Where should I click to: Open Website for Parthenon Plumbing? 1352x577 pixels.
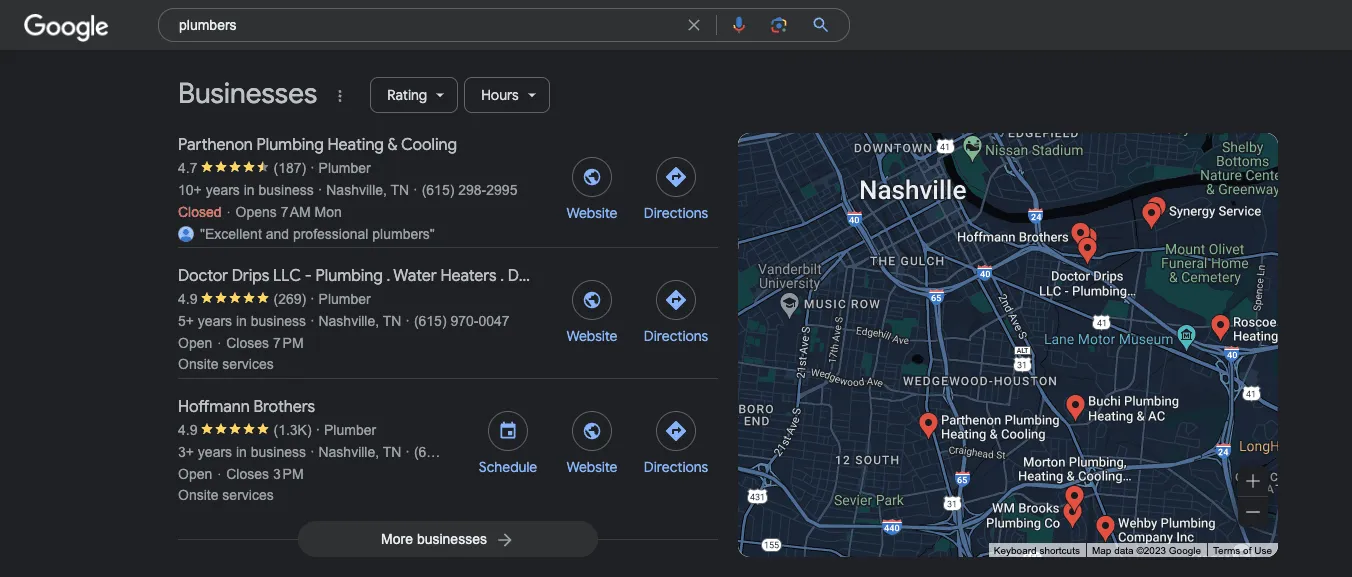point(591,176)
